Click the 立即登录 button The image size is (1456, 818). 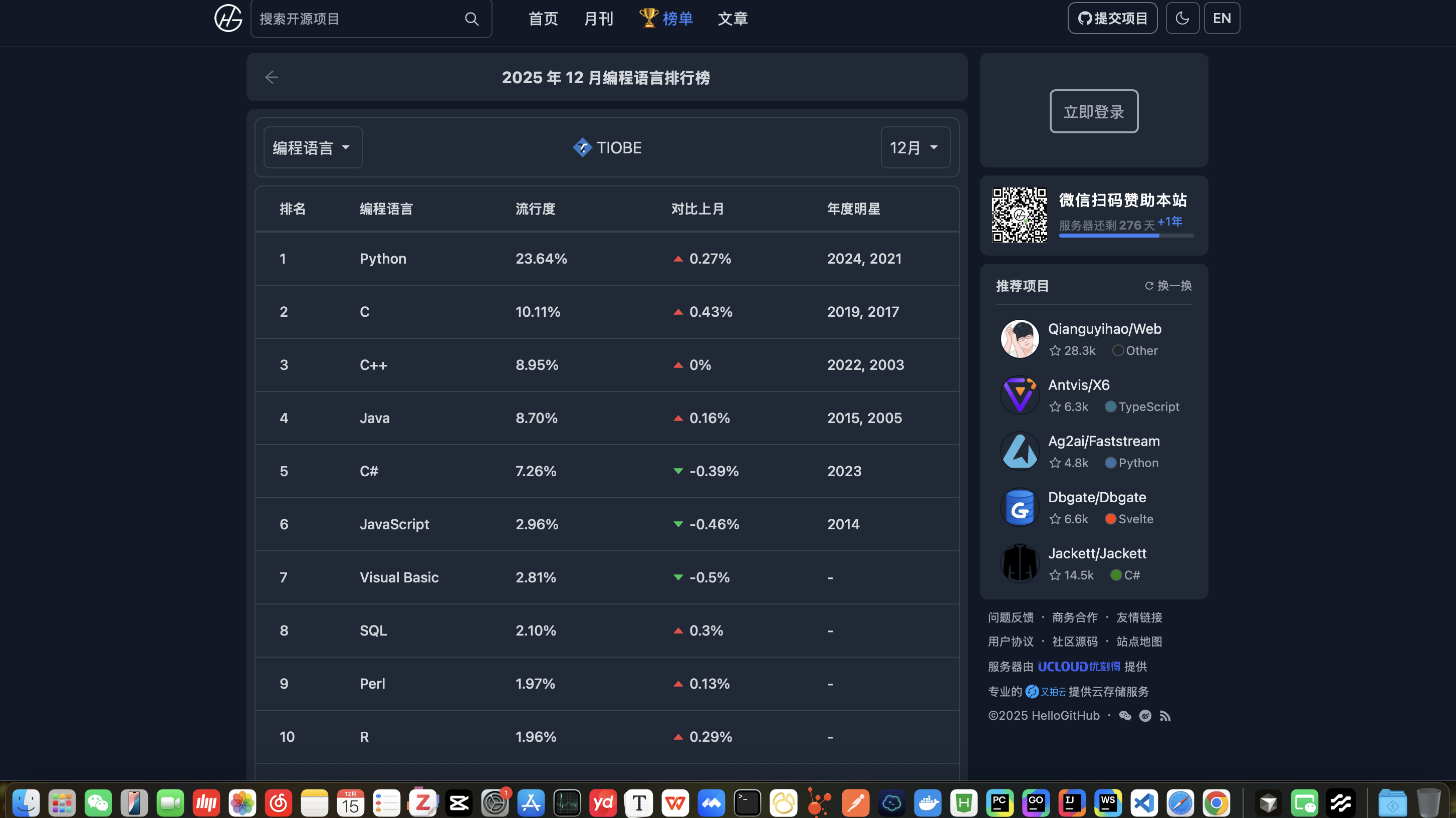click(x=1093, y=111)
